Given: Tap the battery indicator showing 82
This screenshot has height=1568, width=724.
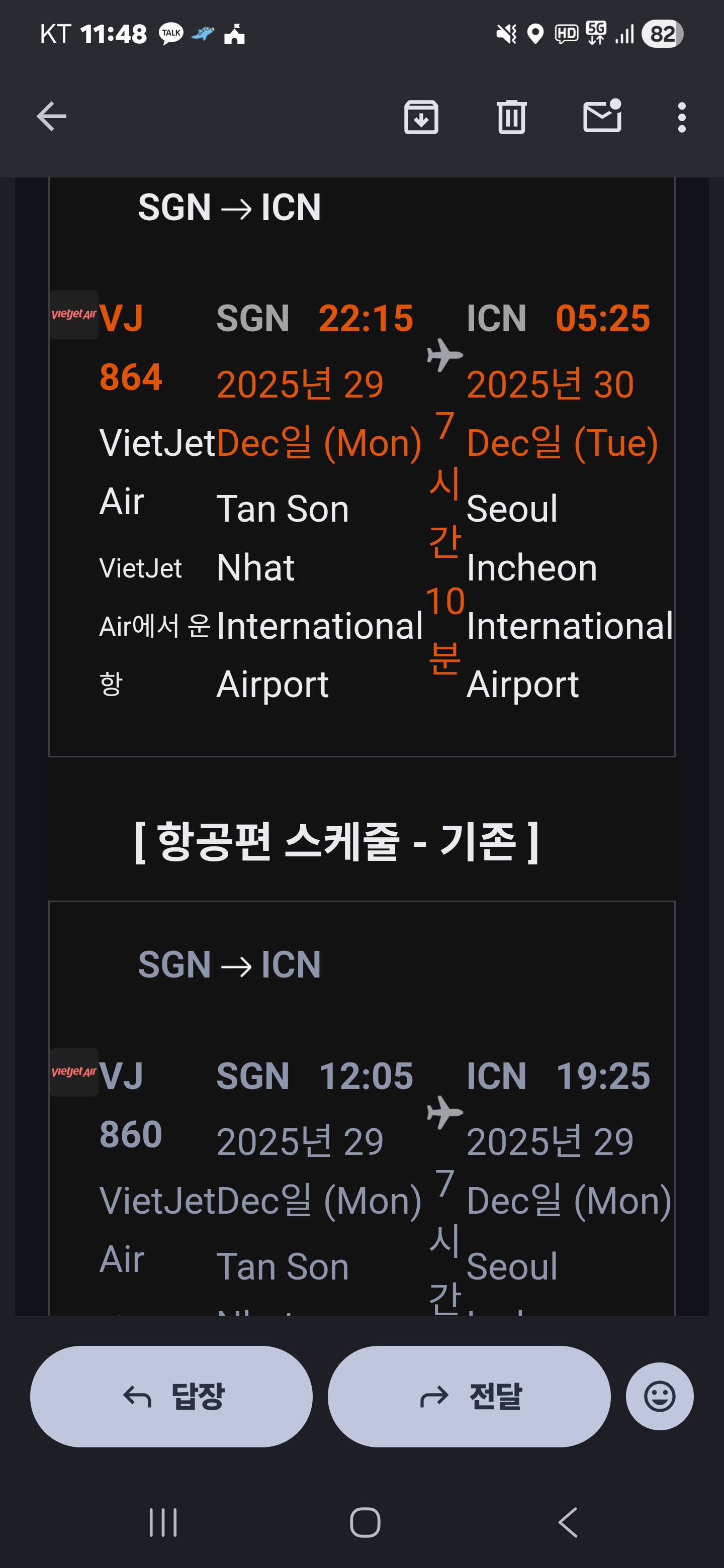Looking at the screenshot, I should [662, 34].
